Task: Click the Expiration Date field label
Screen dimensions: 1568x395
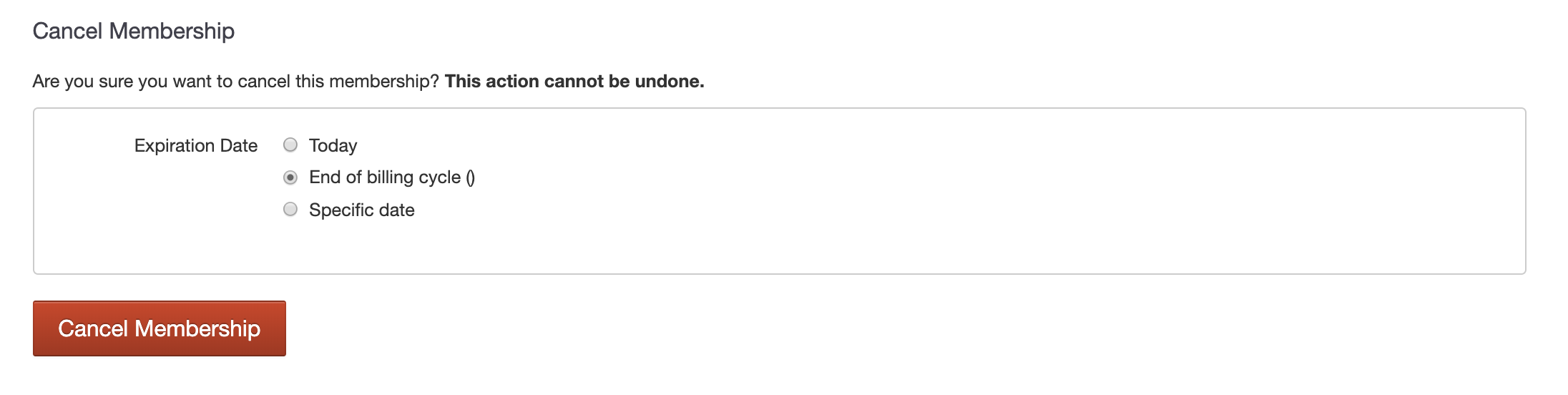Action: click(x=195, y=145)
